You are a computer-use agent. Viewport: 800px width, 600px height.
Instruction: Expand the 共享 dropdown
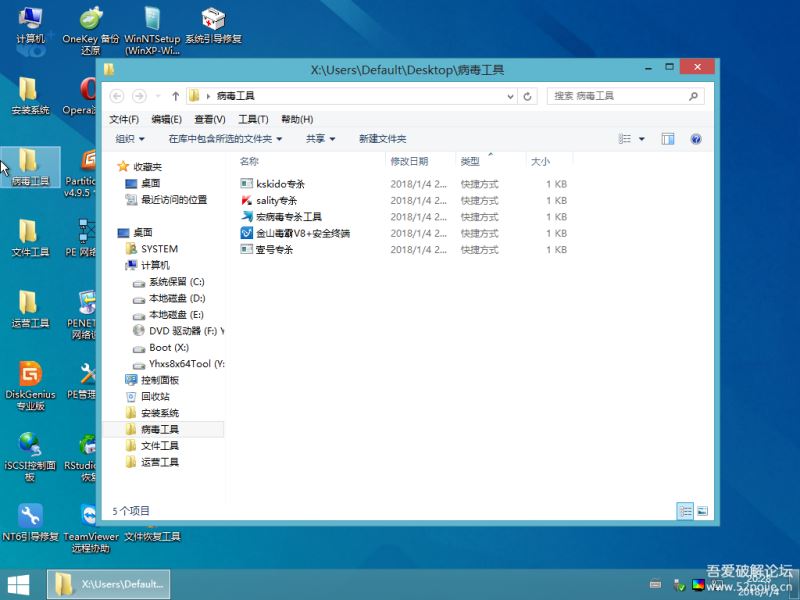320,139
